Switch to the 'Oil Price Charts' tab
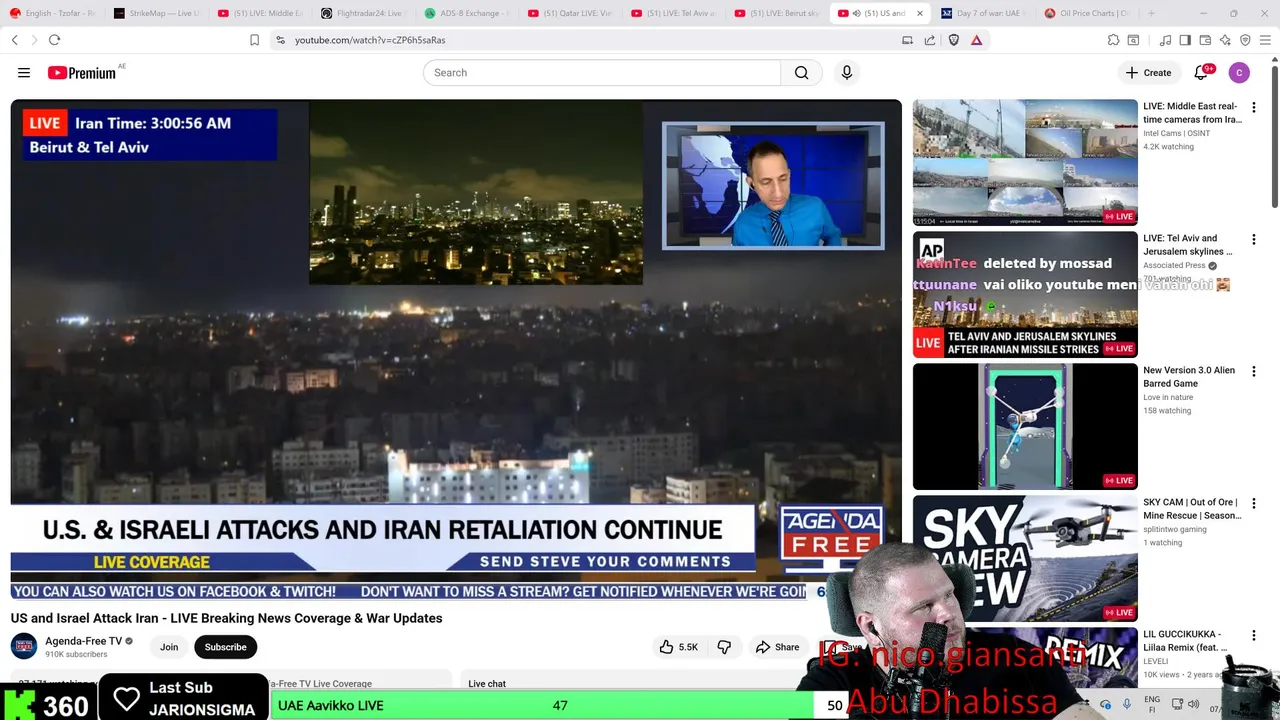The image size is (1280, 720). pos(1087,13)
